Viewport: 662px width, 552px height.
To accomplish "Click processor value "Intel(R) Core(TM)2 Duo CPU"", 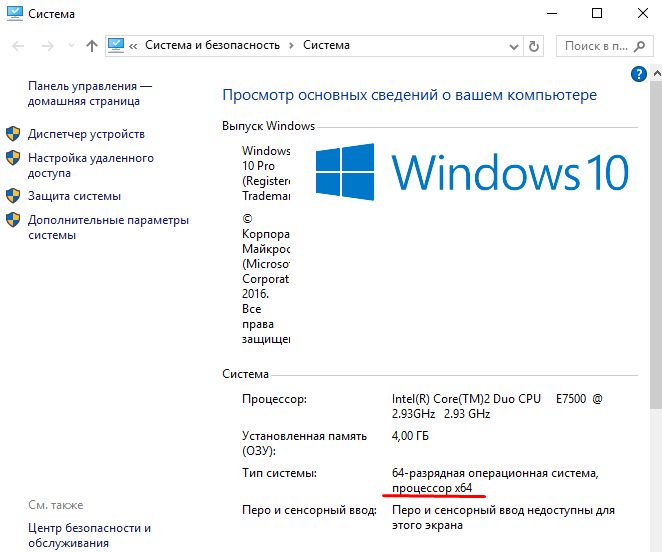I will [x=466, y=399].
